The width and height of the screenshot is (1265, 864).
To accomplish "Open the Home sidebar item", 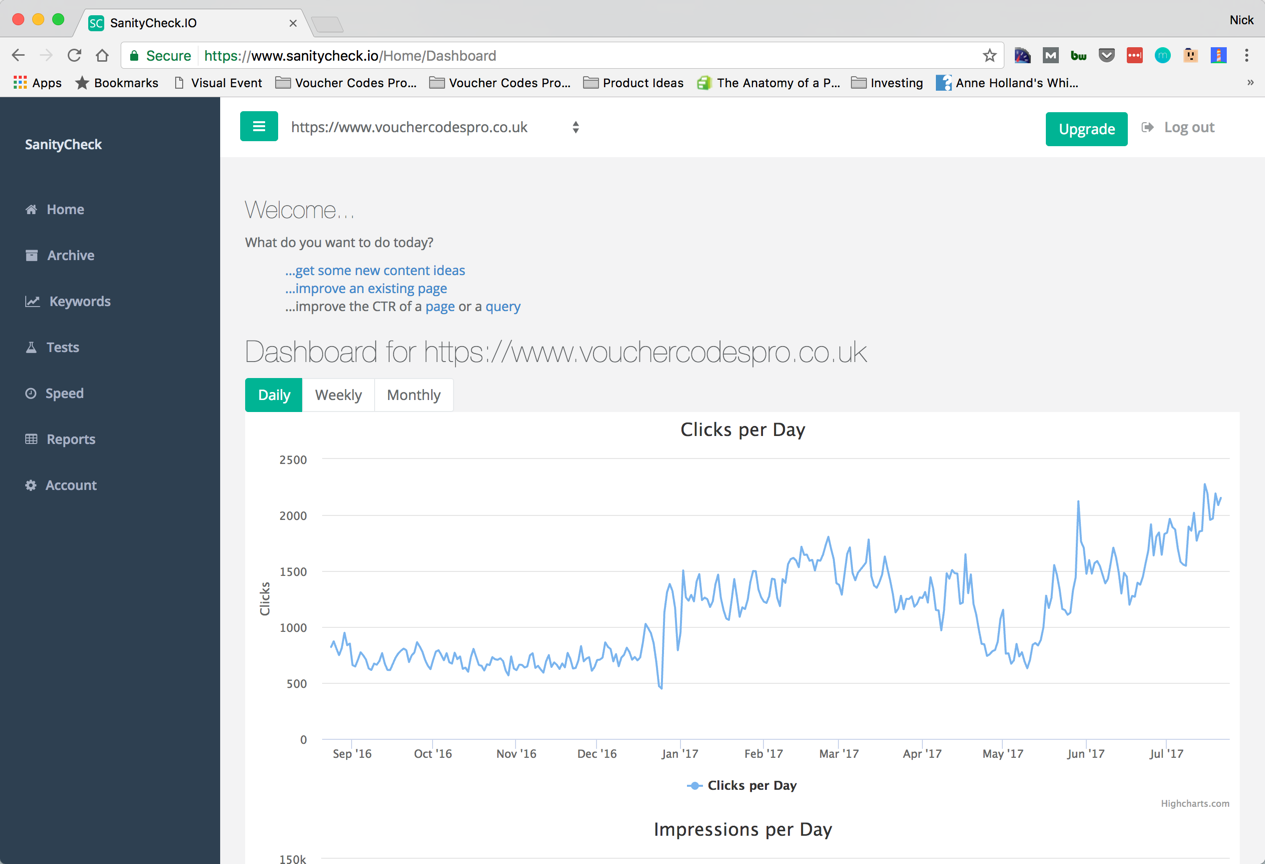I will coord(55,209).
